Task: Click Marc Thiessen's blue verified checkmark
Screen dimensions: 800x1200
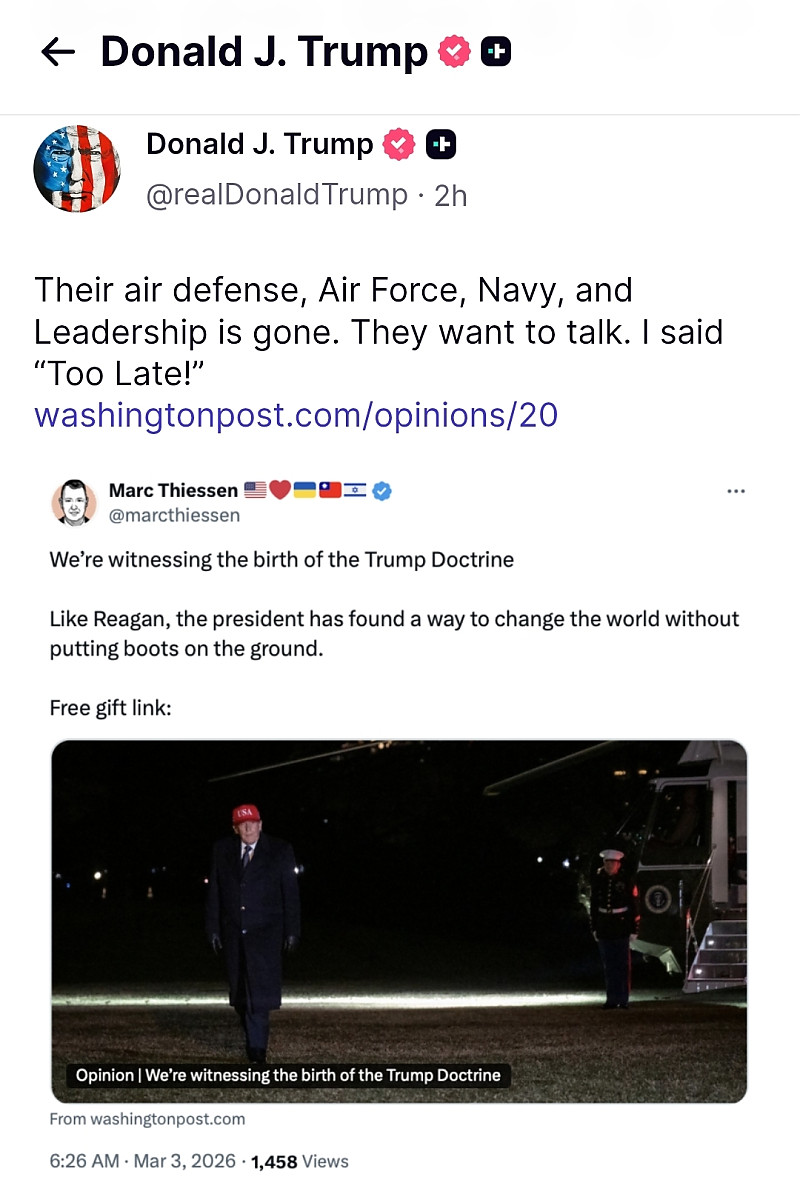Action: [382, 490]
